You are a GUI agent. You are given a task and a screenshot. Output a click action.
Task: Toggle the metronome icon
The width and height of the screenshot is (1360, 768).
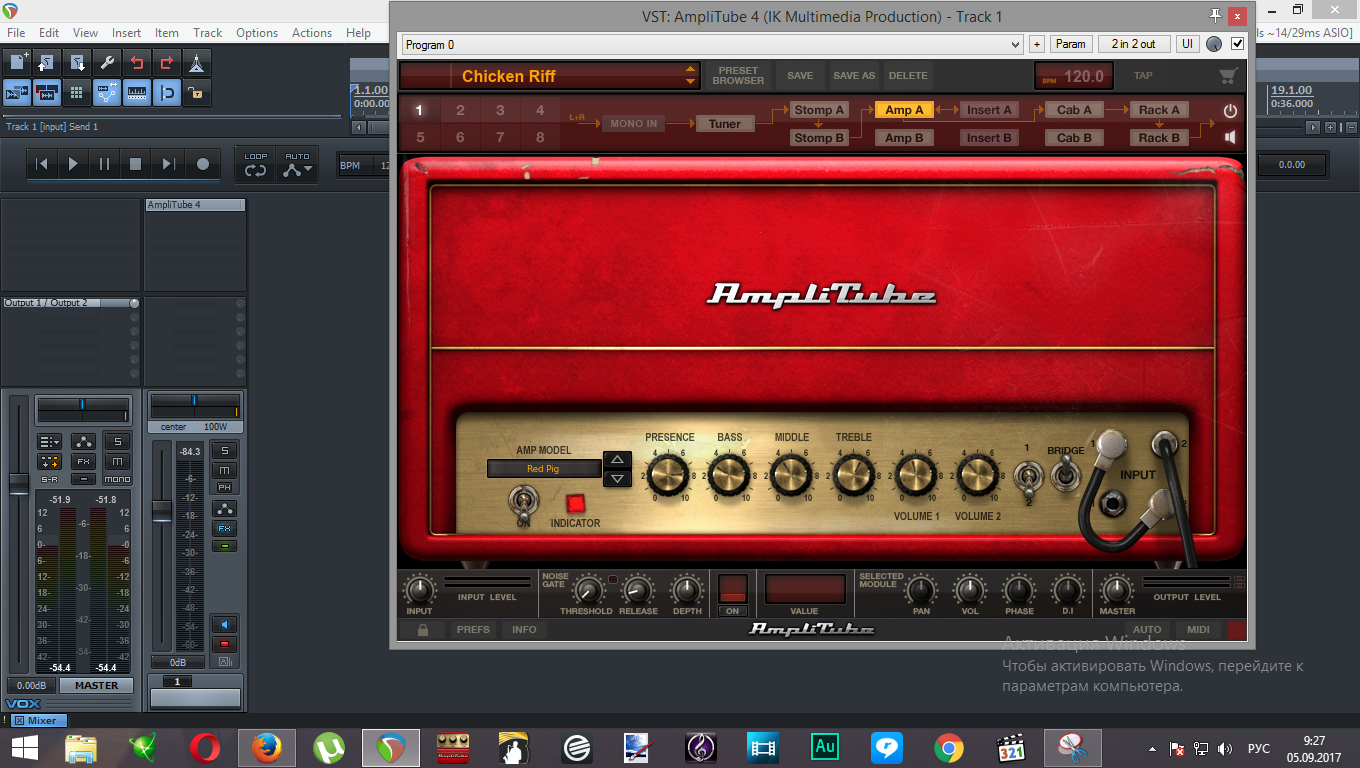197,63
